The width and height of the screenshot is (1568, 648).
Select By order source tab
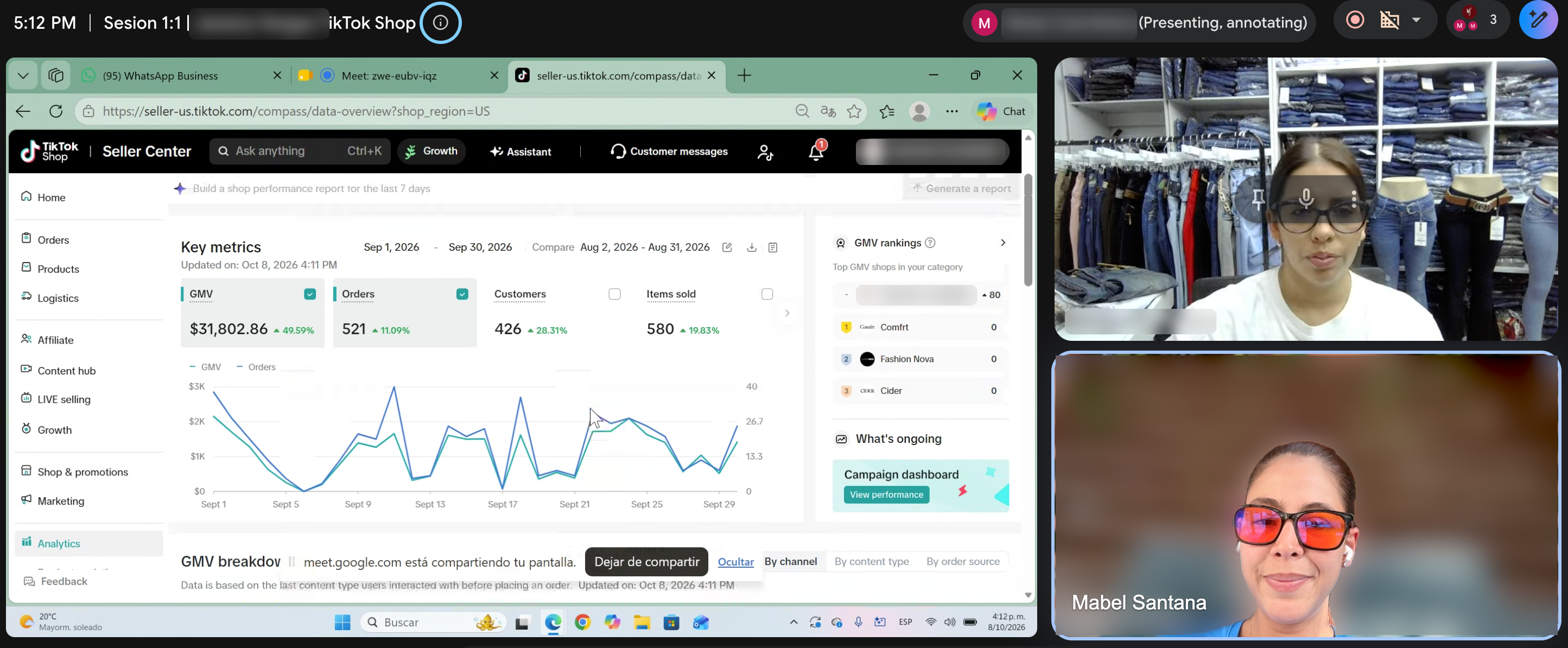tap(963, 562)
